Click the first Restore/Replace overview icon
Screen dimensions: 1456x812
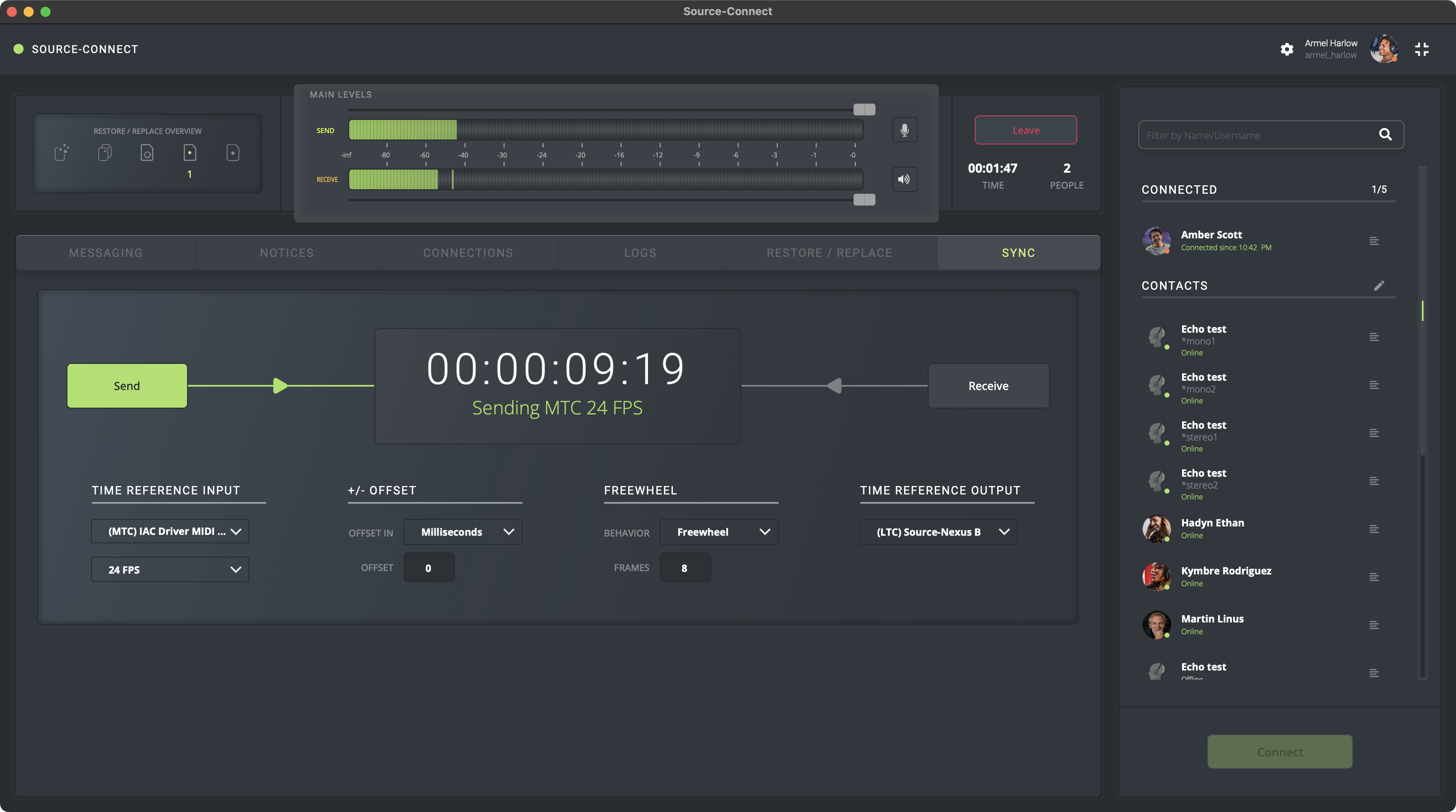click(62, 152)
